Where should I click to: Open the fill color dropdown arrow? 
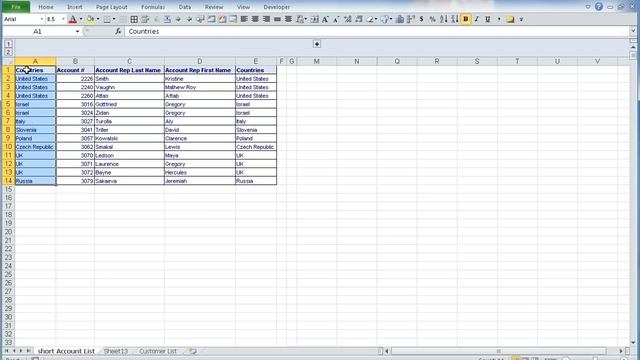point(98,19)
